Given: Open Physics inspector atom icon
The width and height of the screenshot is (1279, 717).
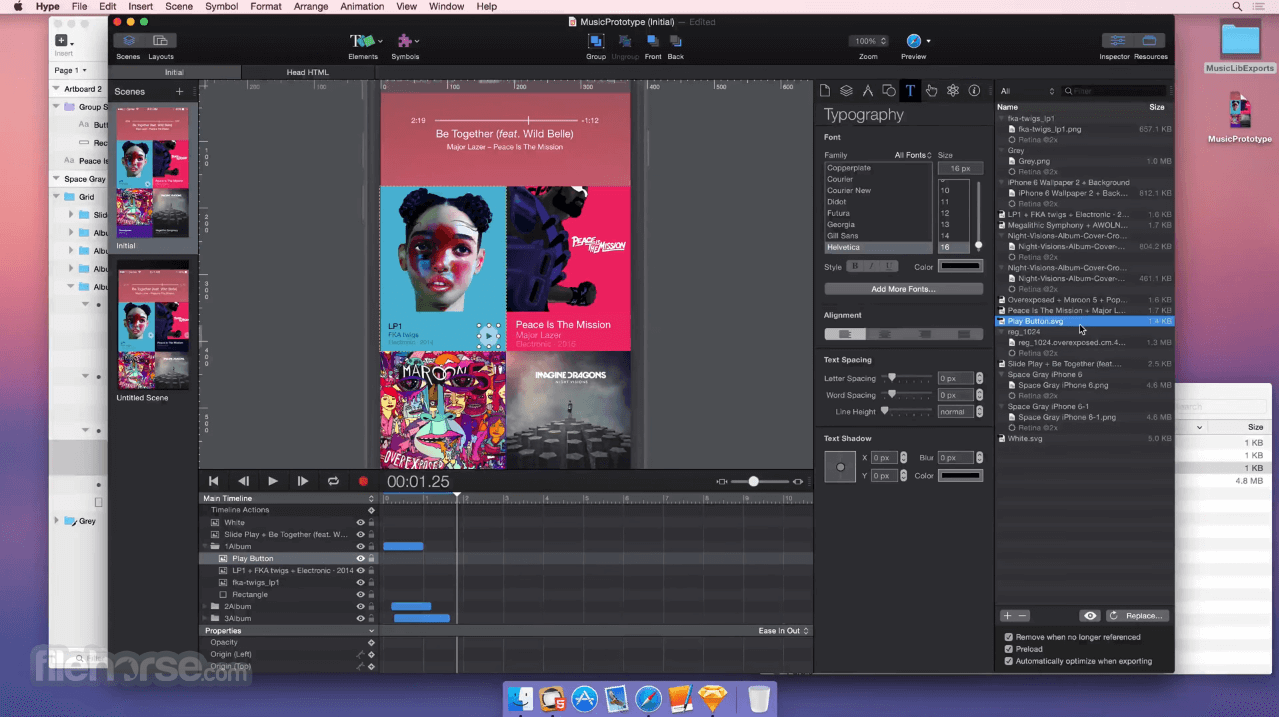Looking at the screenshot, I should pyautogui.click(x=953, y=91).
